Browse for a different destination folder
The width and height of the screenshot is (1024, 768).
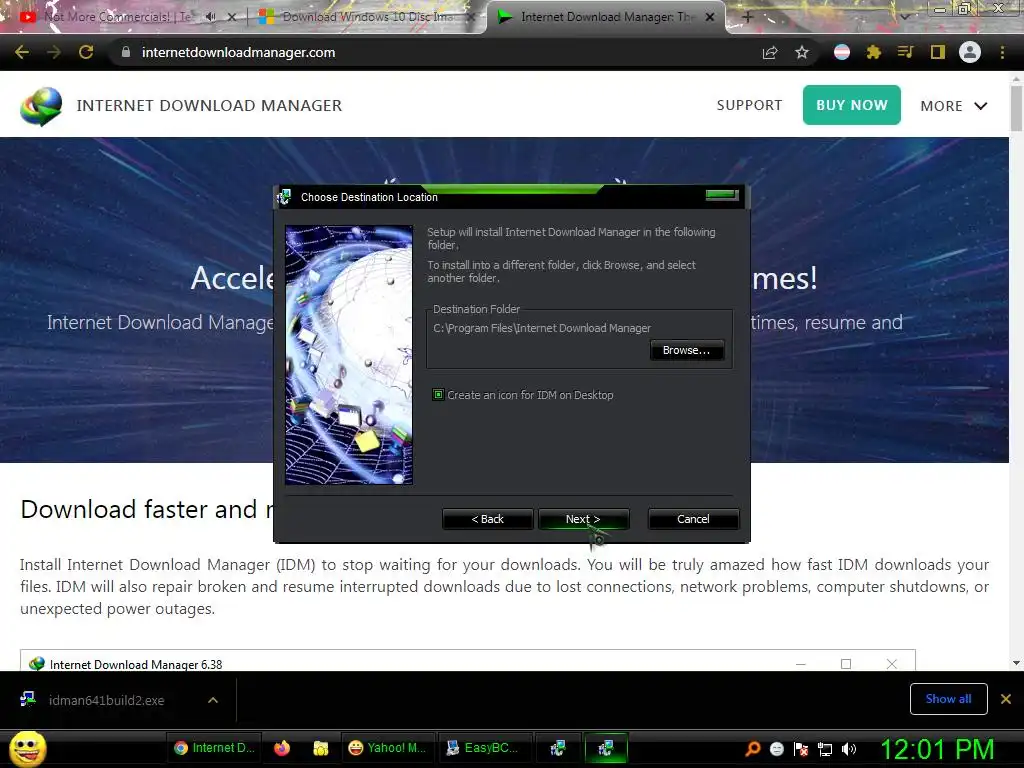[x=686, y=350]
